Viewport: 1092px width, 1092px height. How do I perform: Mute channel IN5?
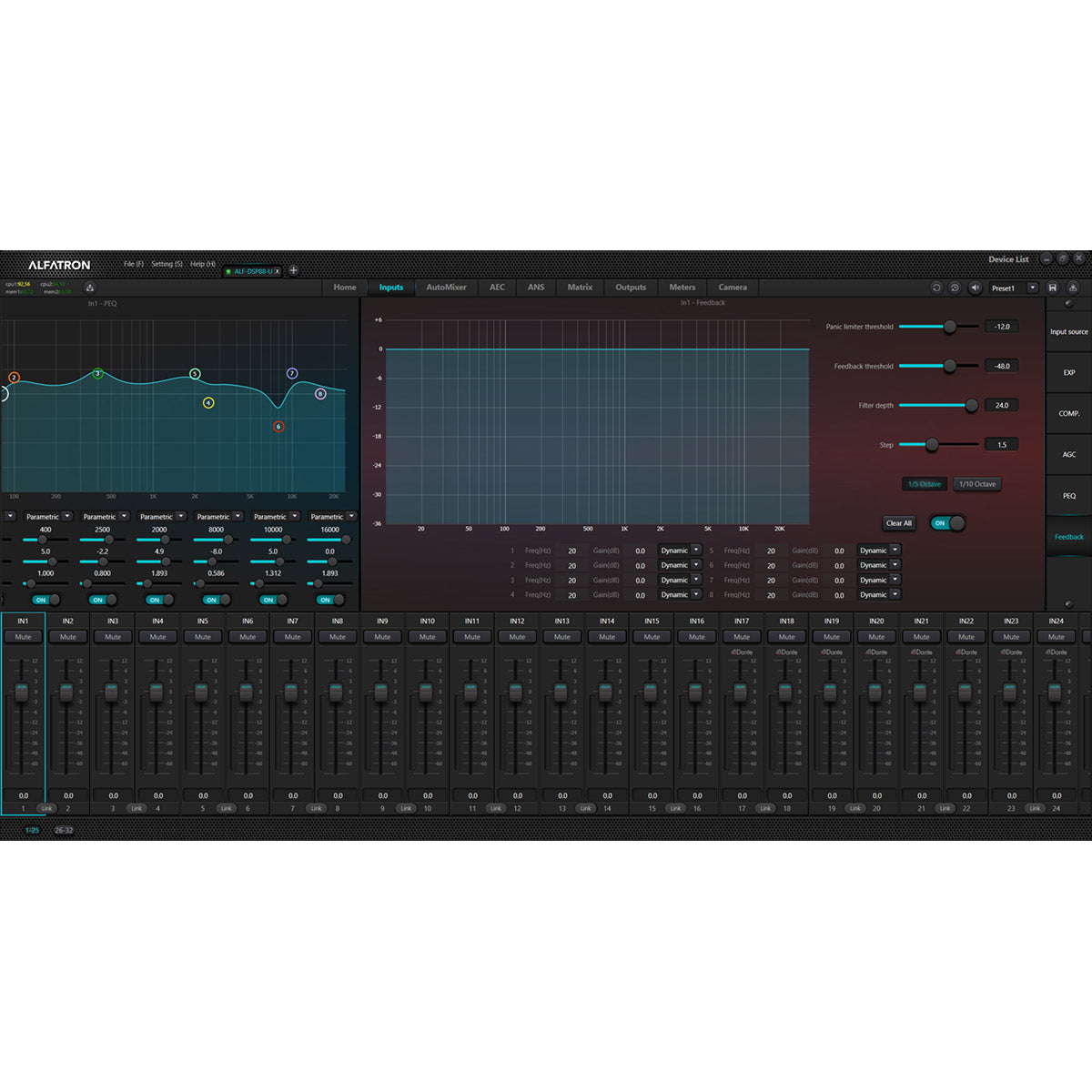[202, 636]
